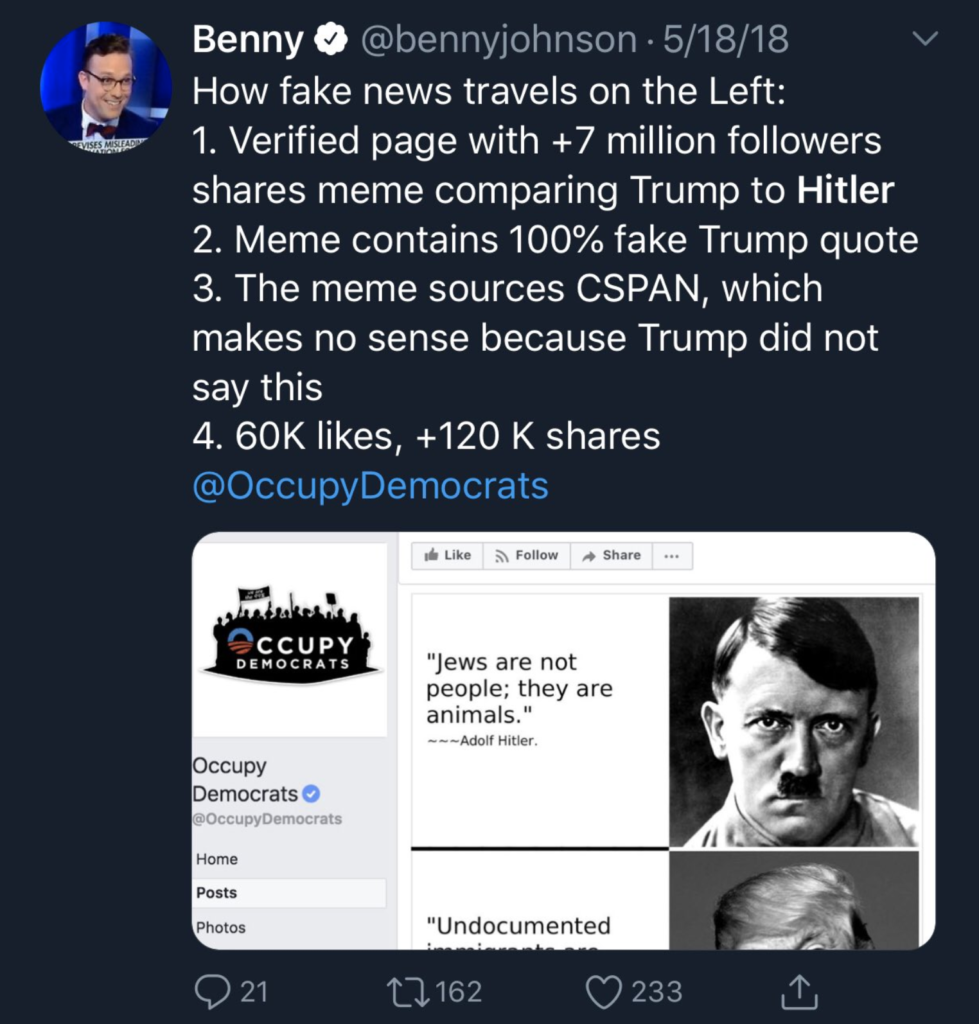Reply to Benny's tweet
The image size is (979, 1024).
point(215,991)
